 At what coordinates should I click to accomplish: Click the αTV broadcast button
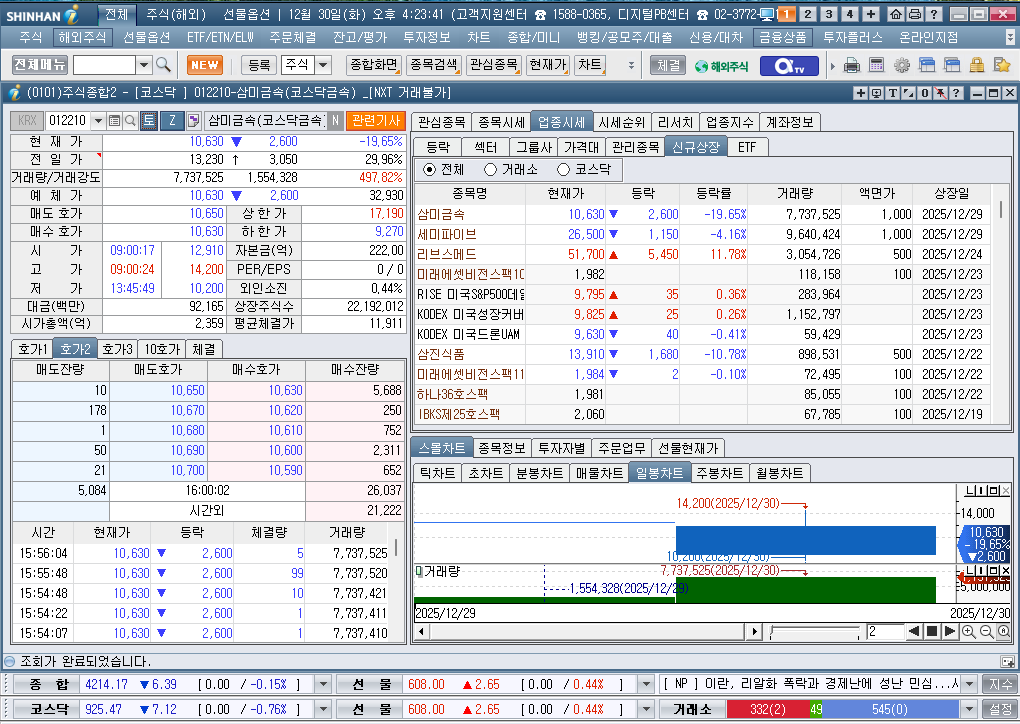(788, 66)
